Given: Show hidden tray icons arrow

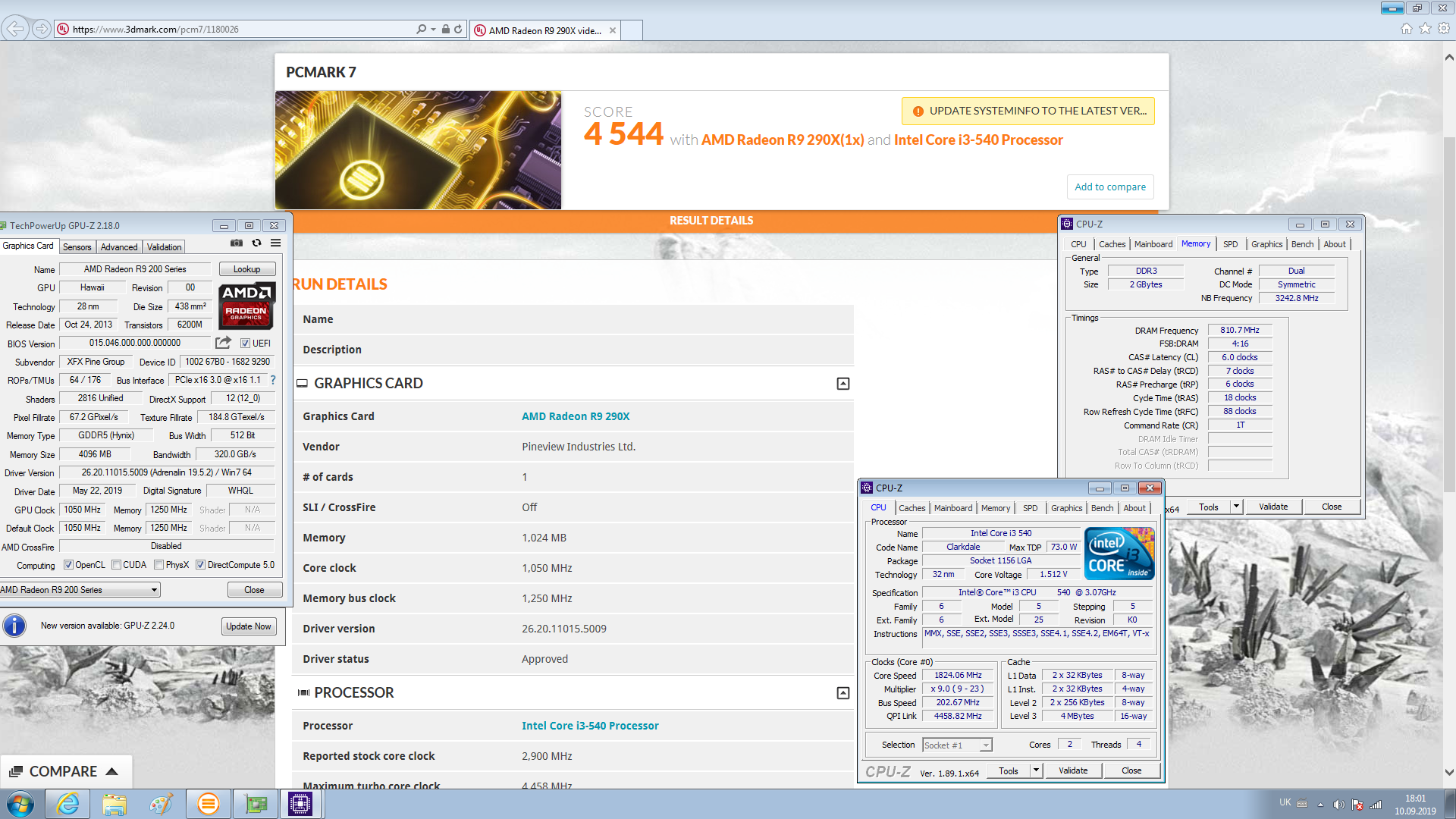Looking at the screenshot, I should [x=1320, y=805].
